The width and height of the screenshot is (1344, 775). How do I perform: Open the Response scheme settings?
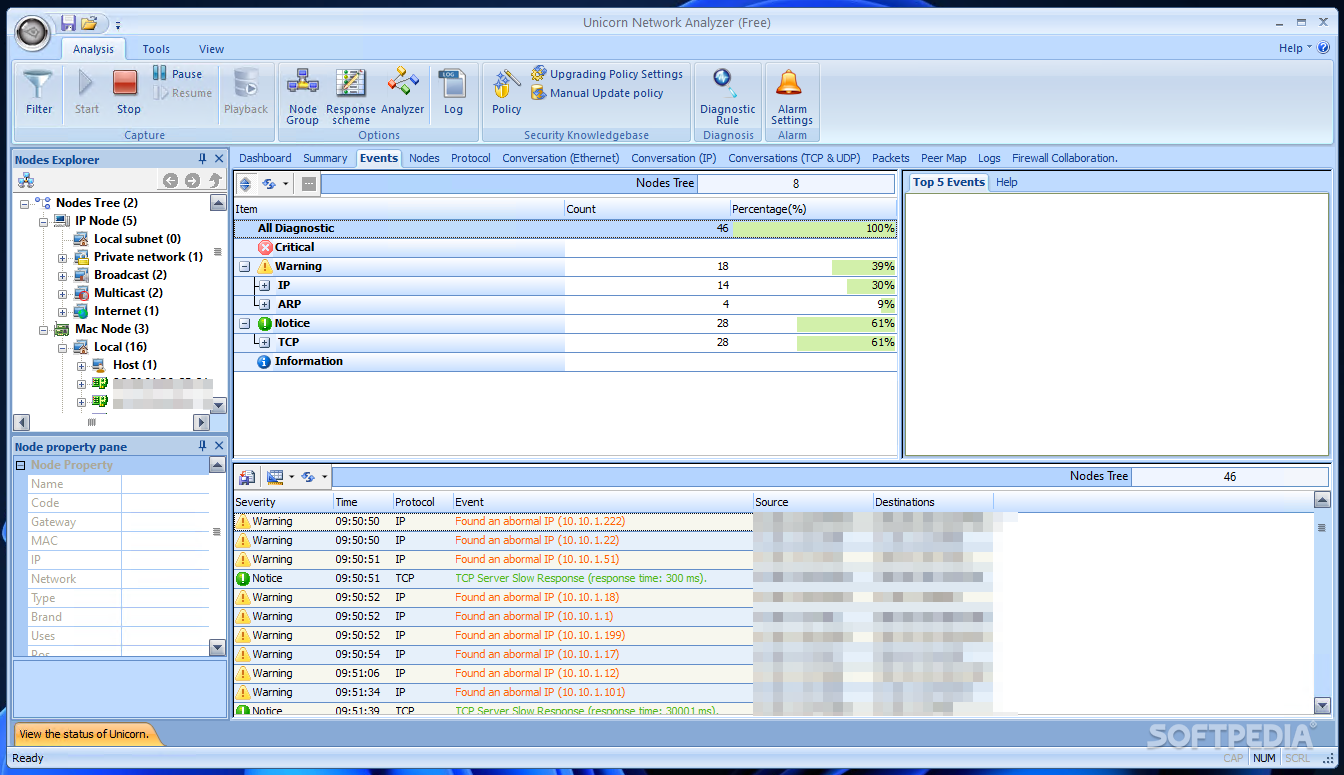coord(351,96)
